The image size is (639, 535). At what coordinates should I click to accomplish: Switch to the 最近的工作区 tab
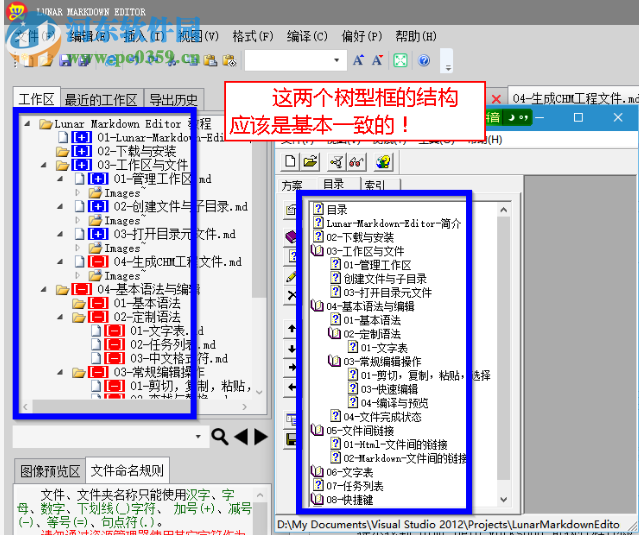(x=101, y=99)
